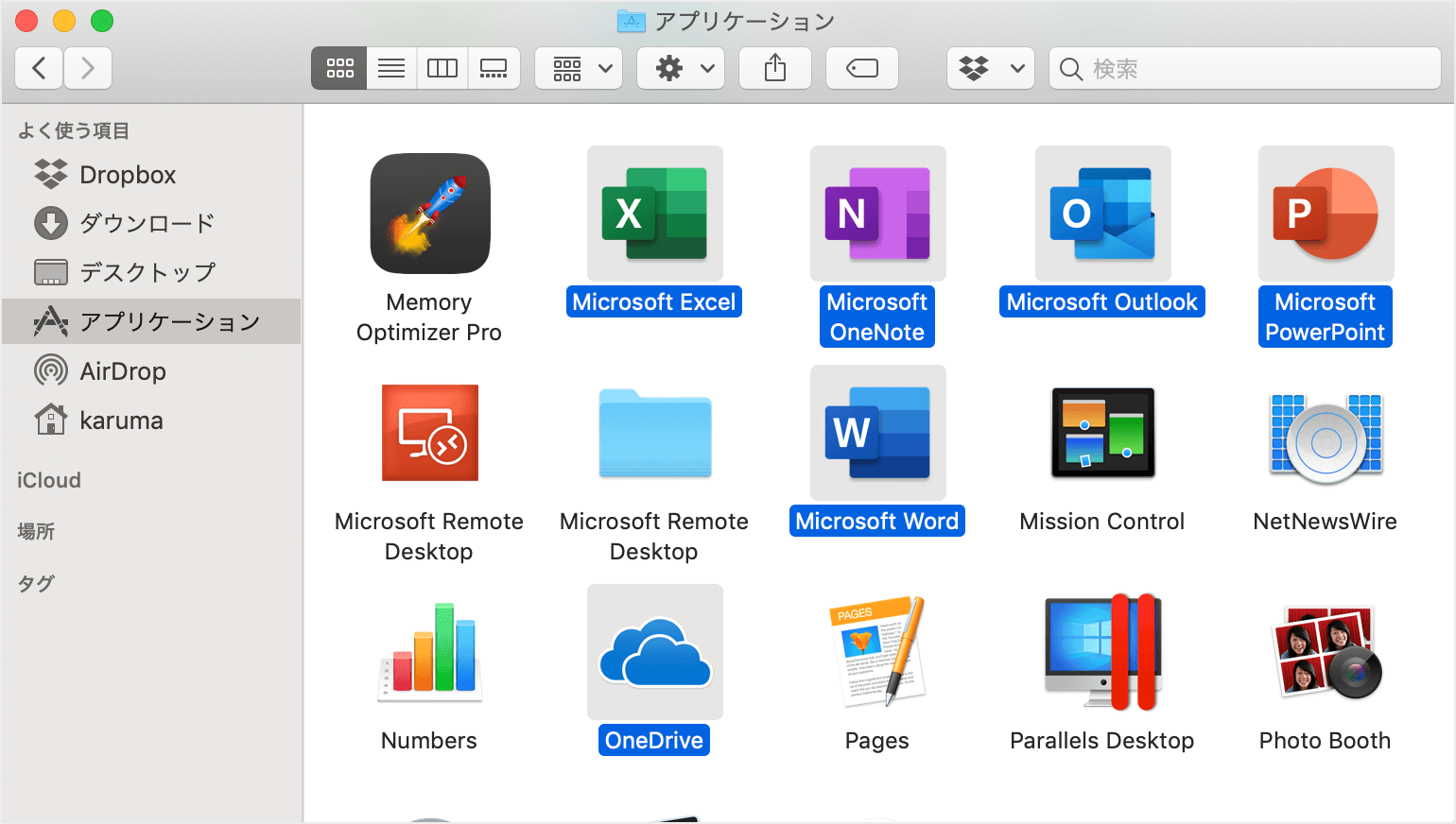Image resolution: width=1456 pixels, height=824 pixels.
Task: Select the Parallels Desktop app icon
Action: pos(1103,652)
